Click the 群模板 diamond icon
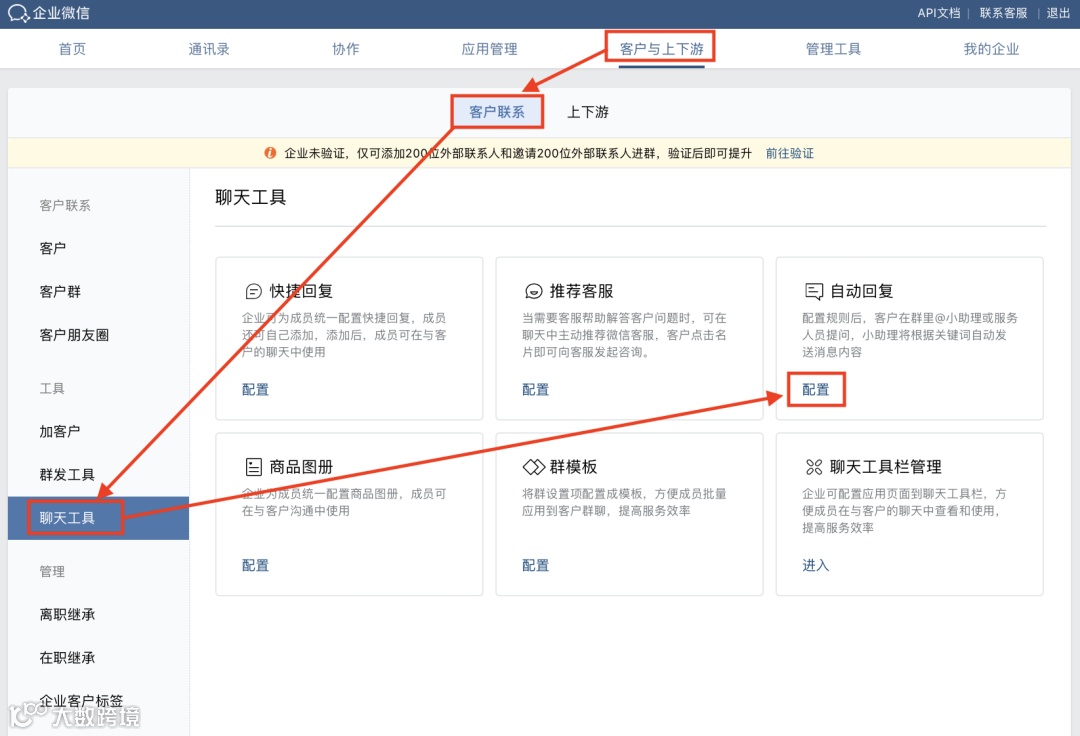The width and height of the screenshot is (1080, 736). click(534, 467)
